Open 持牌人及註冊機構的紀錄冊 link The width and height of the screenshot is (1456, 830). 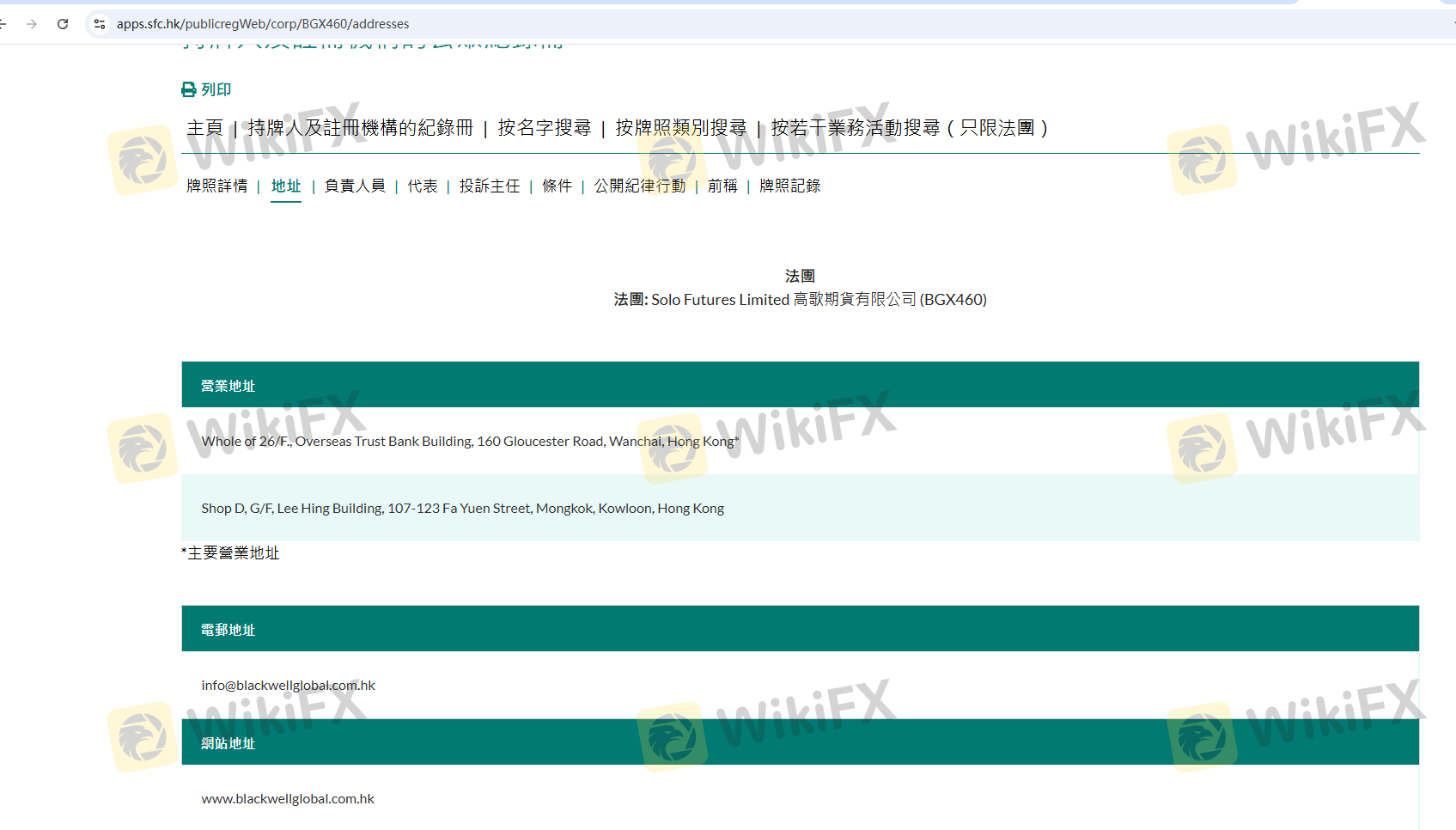tap(360, 128)
